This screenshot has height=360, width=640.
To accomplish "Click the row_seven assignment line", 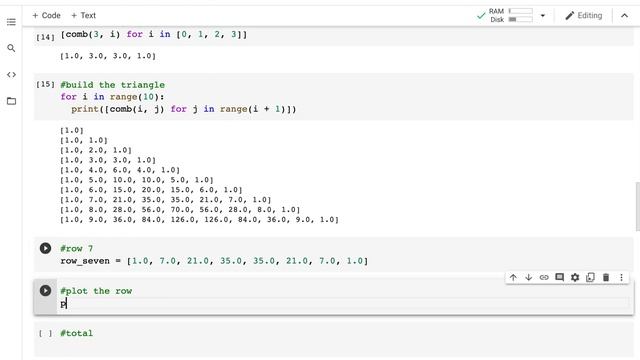I will pyautogui.click(x=214, y=261).
